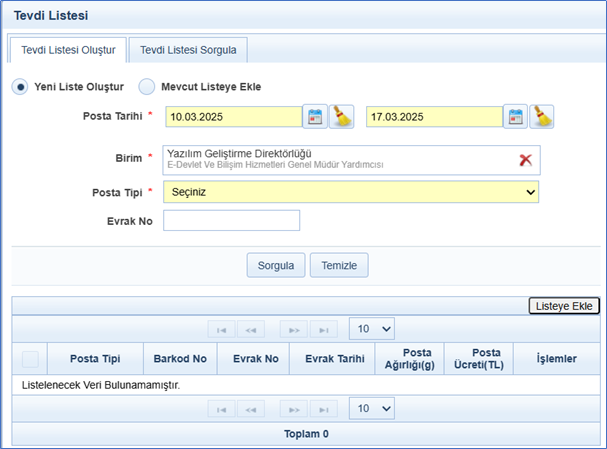The image size is (607, 449).
Task: Select Mevcut Listeye Ekle radio option
Action: pos(147,87)
